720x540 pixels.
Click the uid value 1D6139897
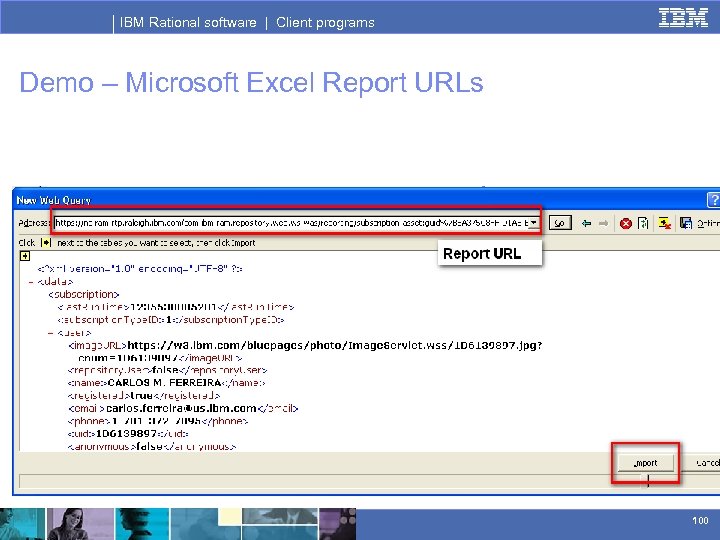(126, 433)
